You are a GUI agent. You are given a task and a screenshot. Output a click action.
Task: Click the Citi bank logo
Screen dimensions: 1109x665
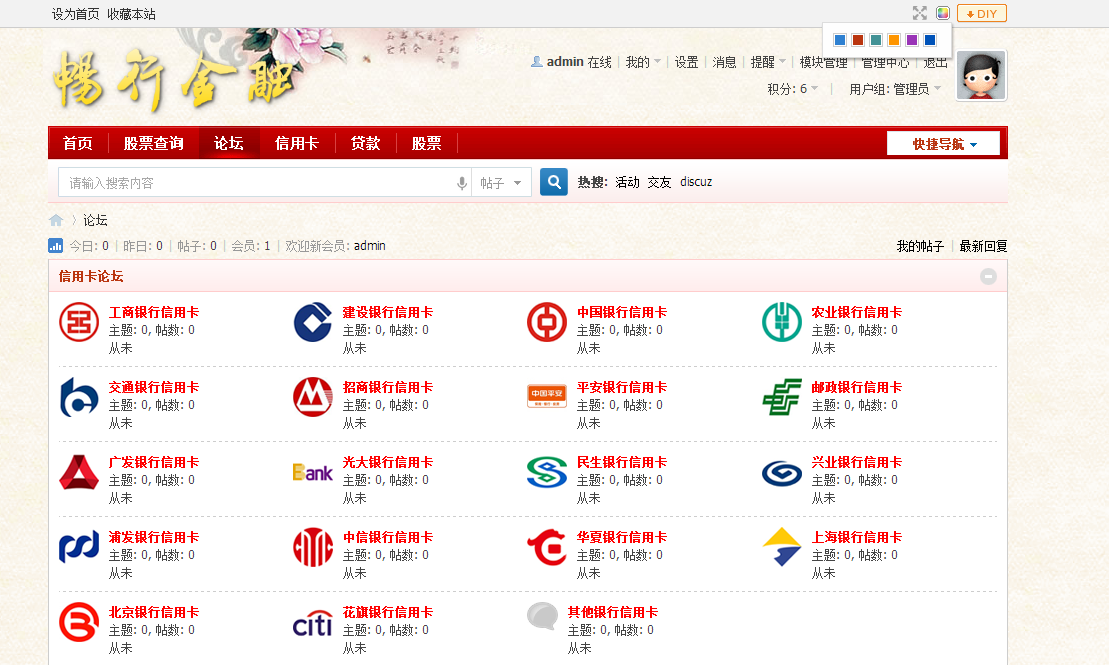tap(313, 623)
